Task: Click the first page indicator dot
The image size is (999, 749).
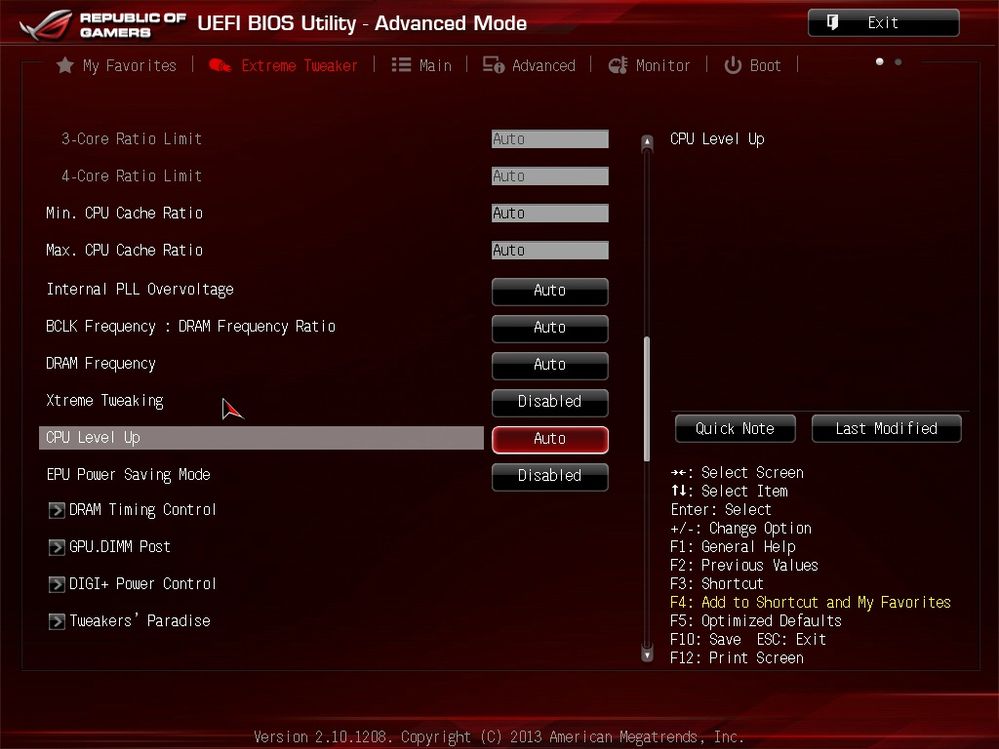Action: pyautogui.click(x=879, y=62)
